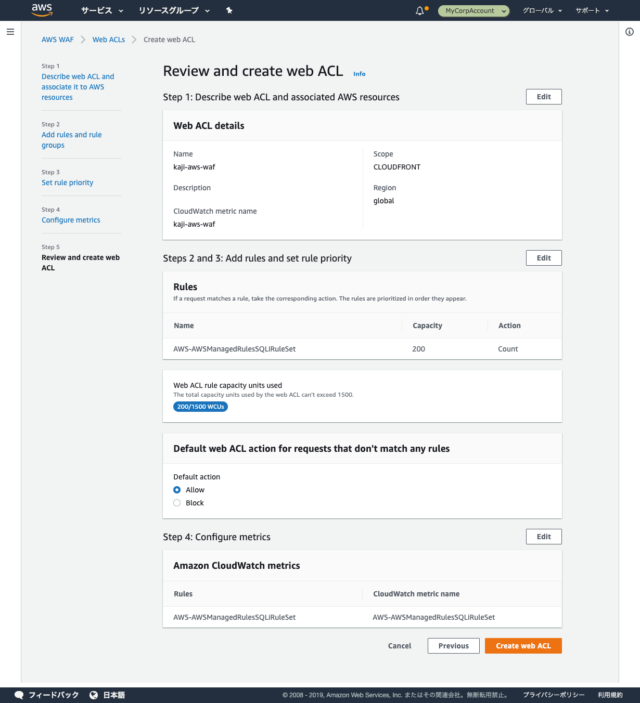640x703 pixels.
Task: Click the フィードバック footer text
Action: tap(54, 695)
